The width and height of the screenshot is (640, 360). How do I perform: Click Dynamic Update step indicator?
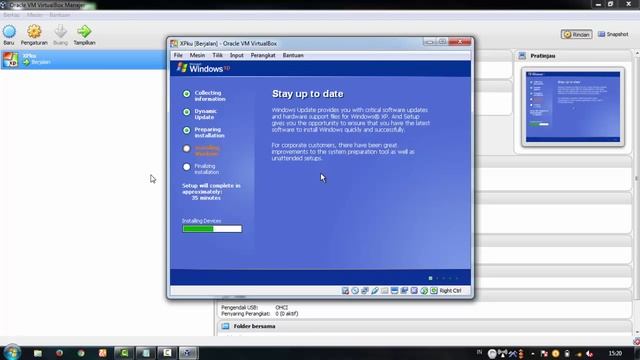[x=187, y=112]
